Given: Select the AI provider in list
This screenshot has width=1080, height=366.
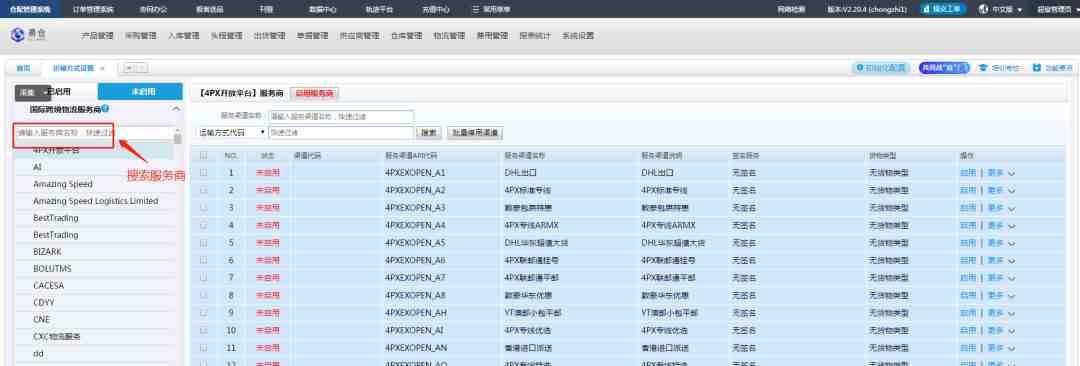Looking at the screenshot, I should [x=37, y=167].
